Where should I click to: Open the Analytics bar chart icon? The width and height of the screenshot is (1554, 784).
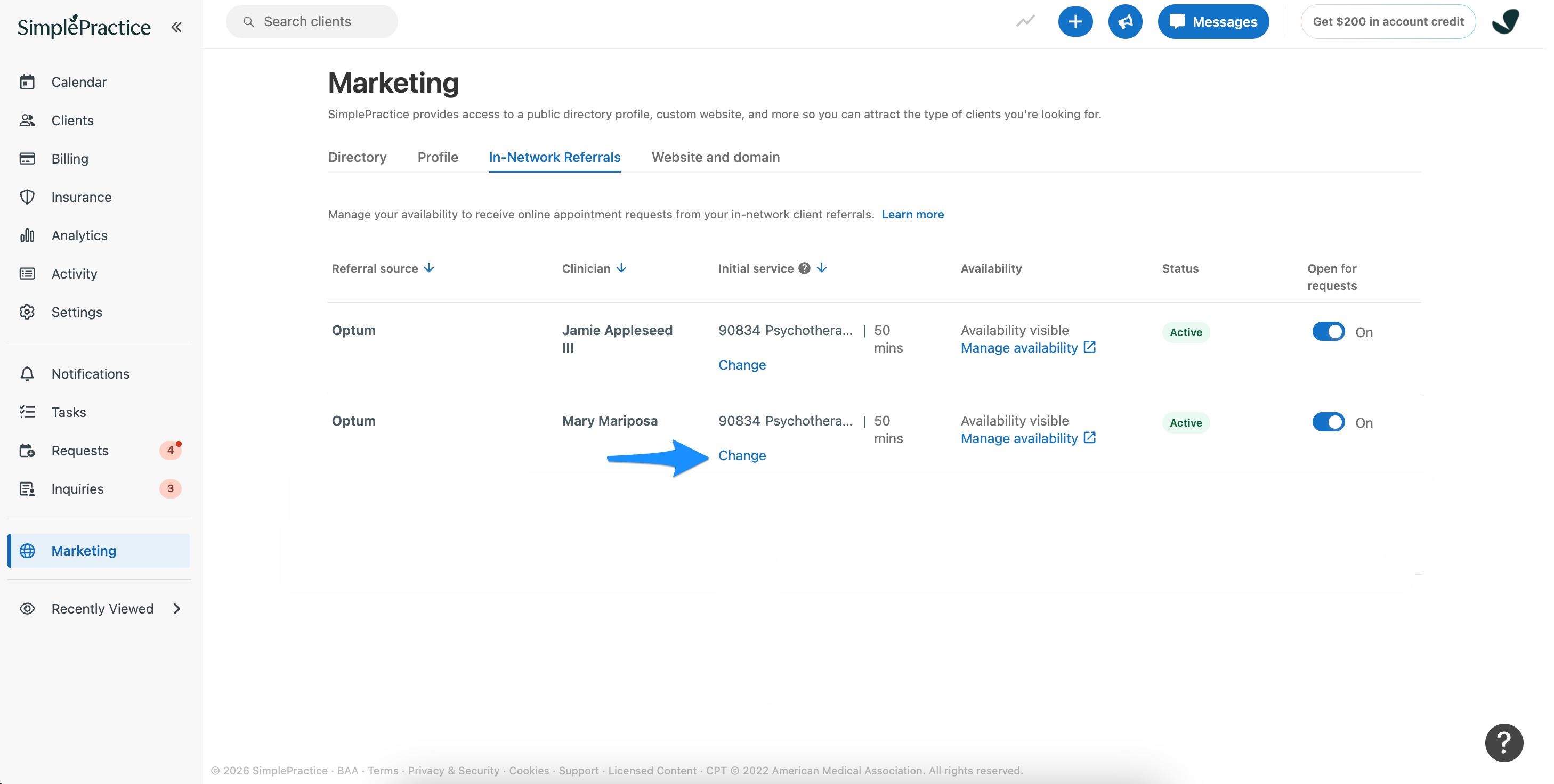(x=27, y=235)
